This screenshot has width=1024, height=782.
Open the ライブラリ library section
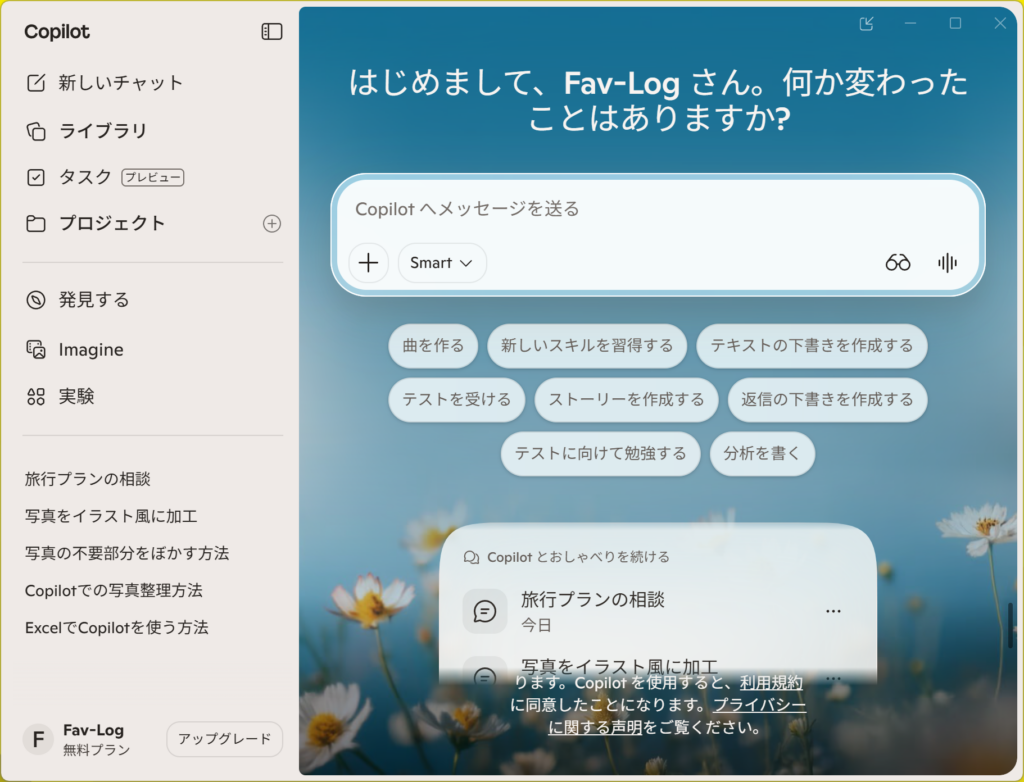point(86,131)
